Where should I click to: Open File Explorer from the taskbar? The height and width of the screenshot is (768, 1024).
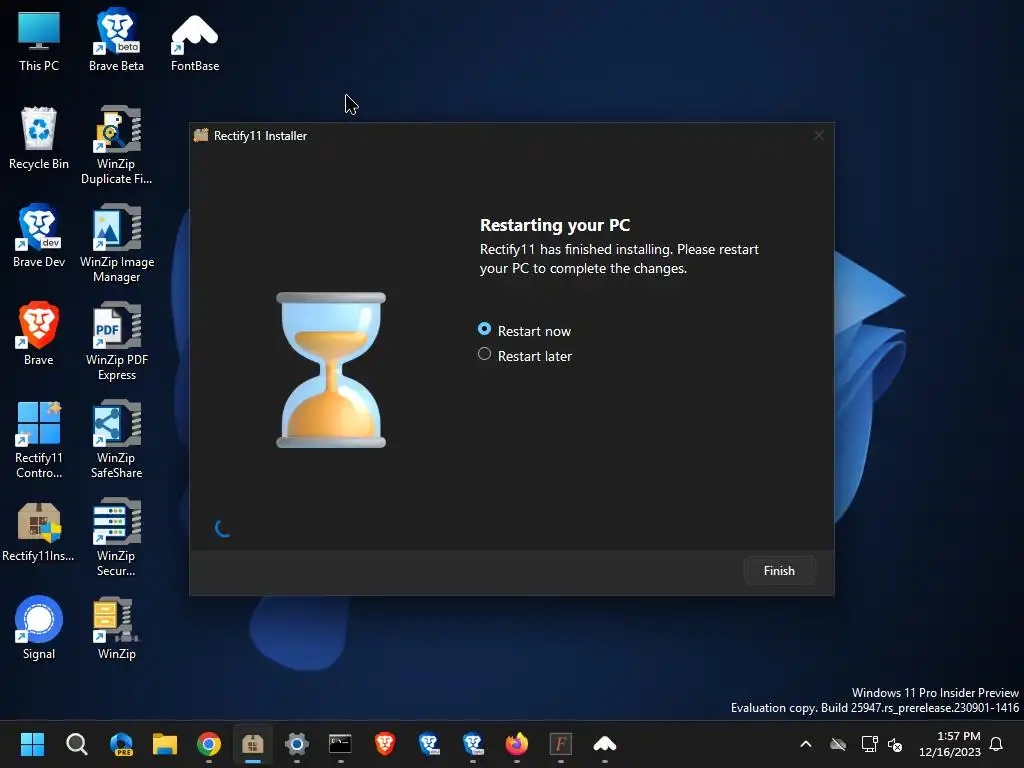tap(165, 744)
